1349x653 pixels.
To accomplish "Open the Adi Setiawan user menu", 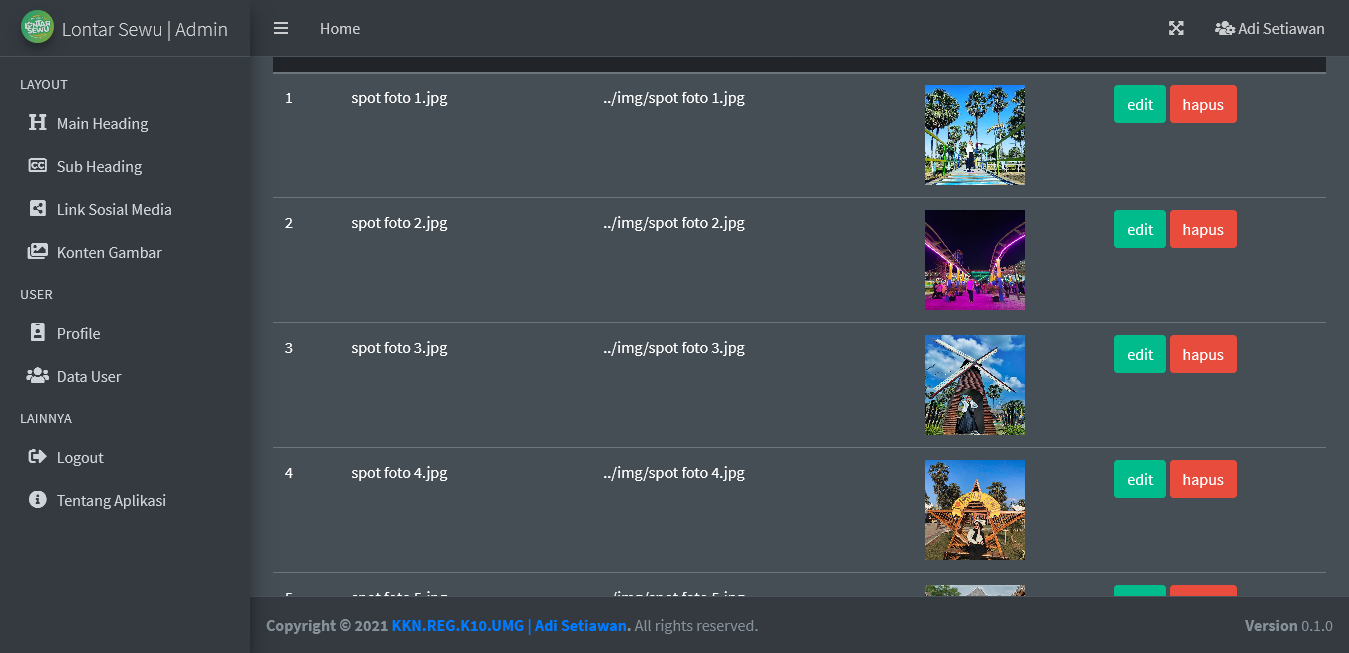I will coord(1269,28).
